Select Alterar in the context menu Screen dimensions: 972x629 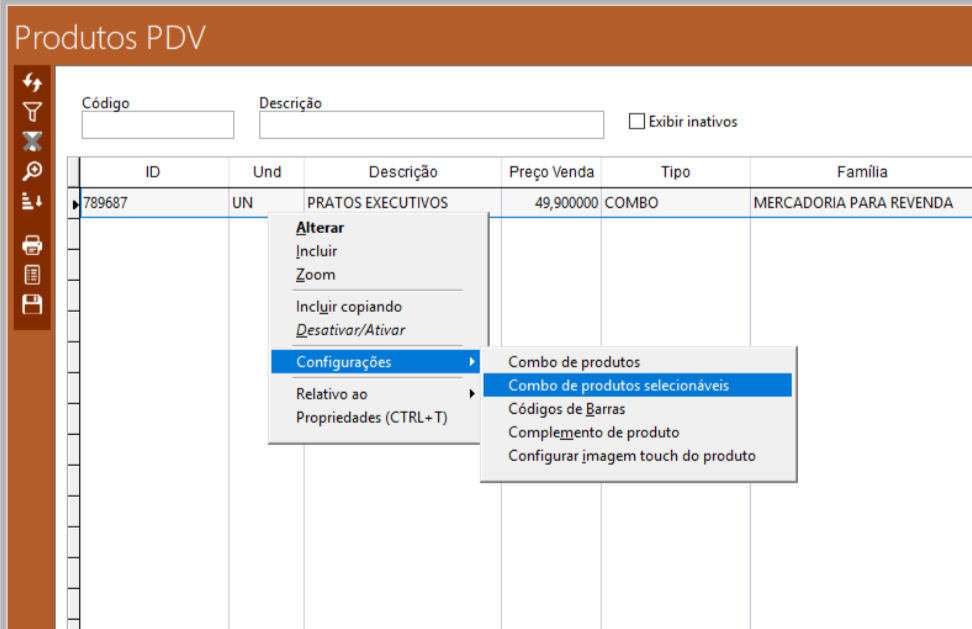click(320, 228)
